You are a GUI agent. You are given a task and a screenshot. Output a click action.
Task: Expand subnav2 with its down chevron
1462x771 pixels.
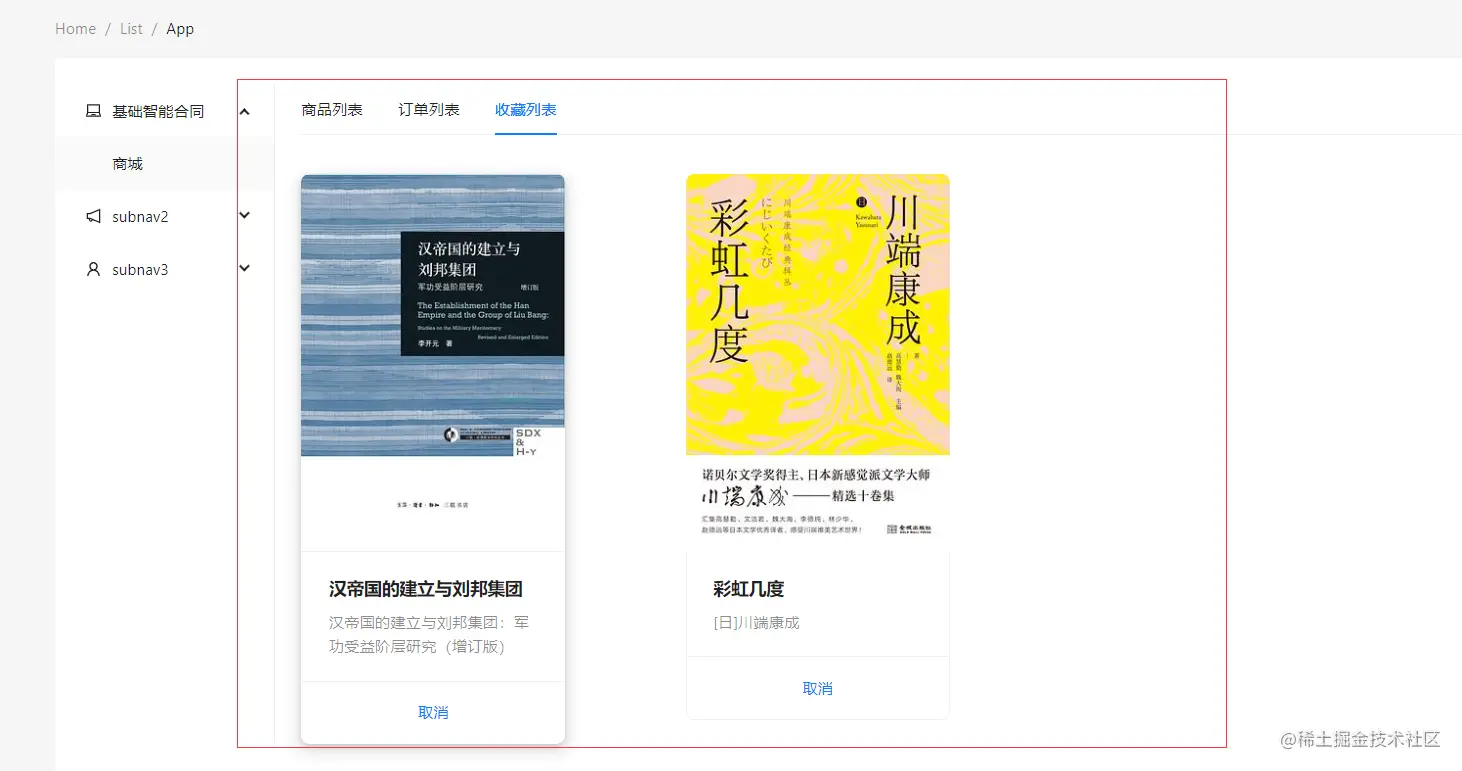[245, 215]
